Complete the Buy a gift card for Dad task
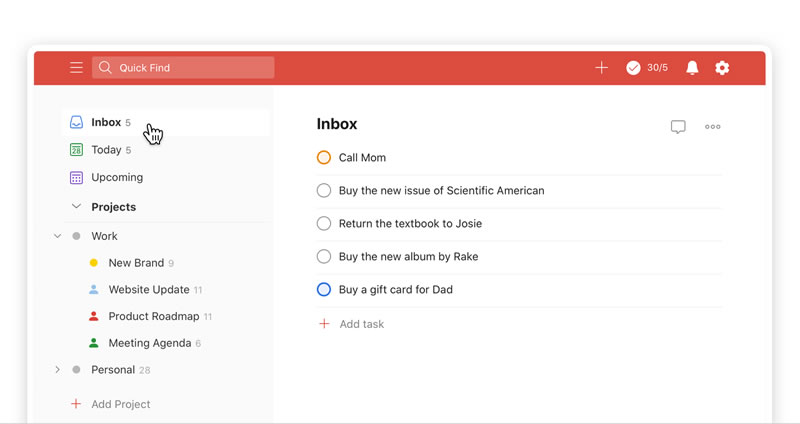This screenshot has height=424, width=800. [x=323, y=290]
